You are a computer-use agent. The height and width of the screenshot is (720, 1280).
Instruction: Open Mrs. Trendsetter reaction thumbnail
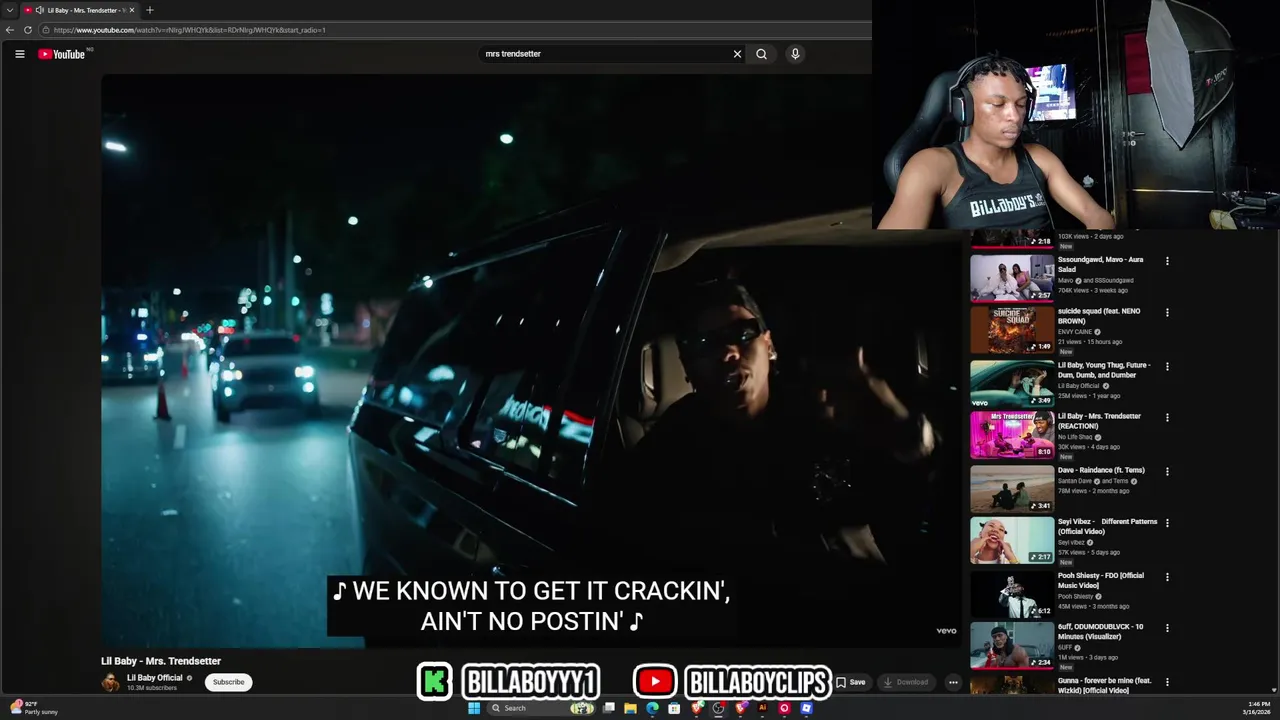(1012, 435)
